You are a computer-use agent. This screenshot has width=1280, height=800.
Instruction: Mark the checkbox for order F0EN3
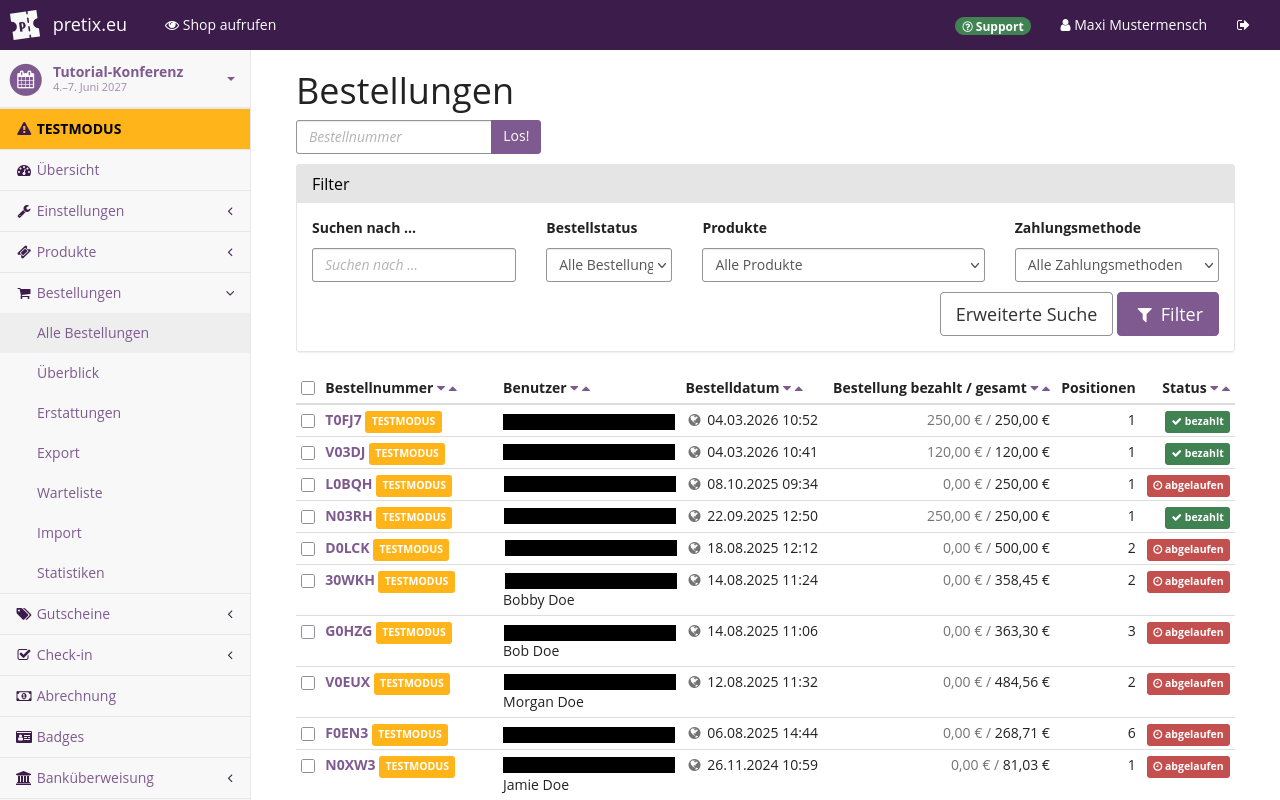pyautogui.click(x=308, y=734)
